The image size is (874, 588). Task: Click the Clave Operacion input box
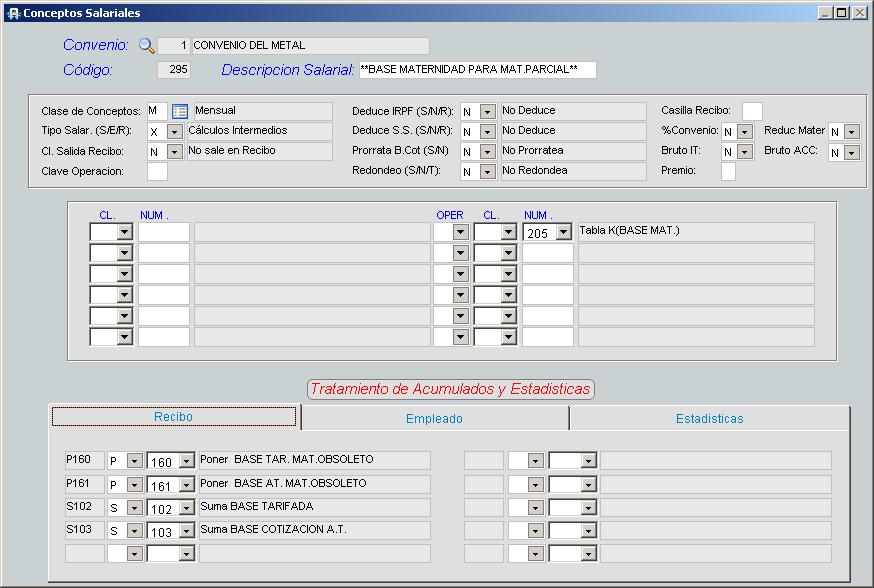click(157, 172)
